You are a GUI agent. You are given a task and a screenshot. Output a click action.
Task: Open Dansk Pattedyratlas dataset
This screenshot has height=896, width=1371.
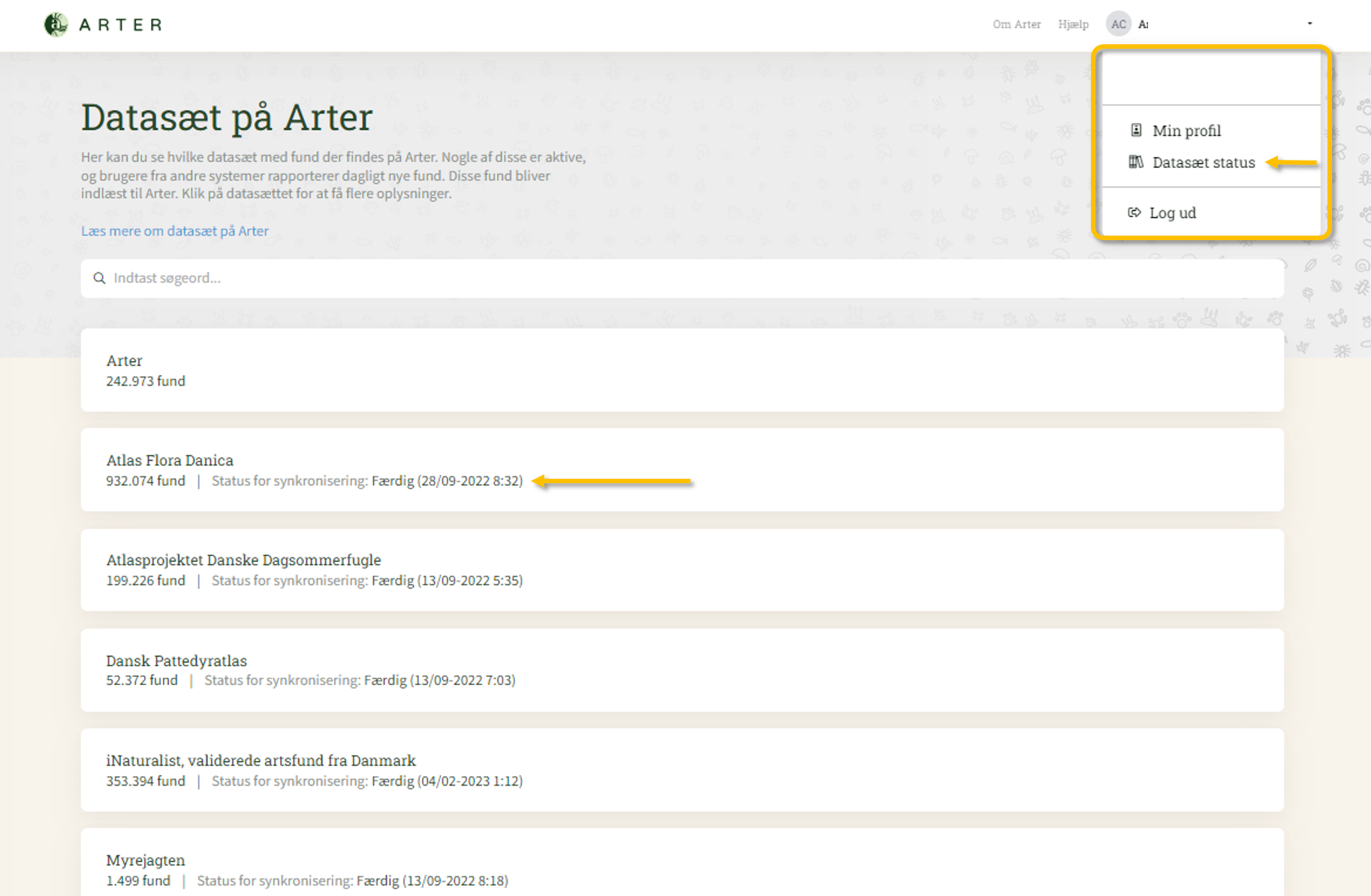[x=682, y=670]
